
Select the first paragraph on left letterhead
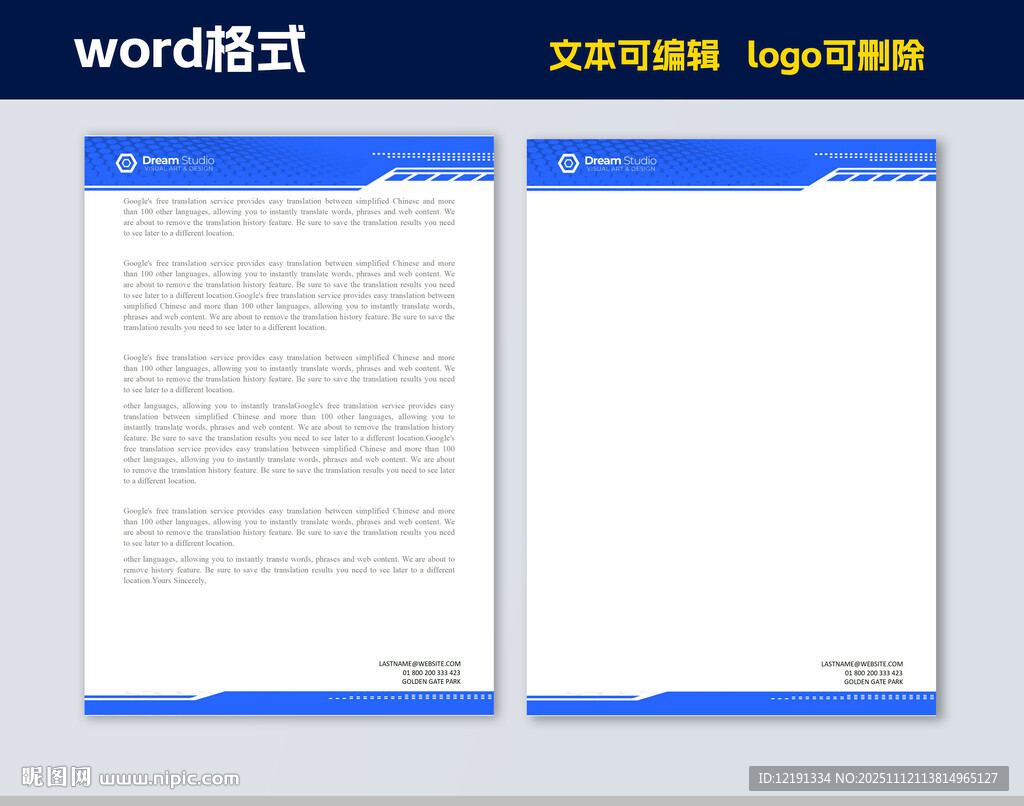pyautogui.click(x=288, y=218)
